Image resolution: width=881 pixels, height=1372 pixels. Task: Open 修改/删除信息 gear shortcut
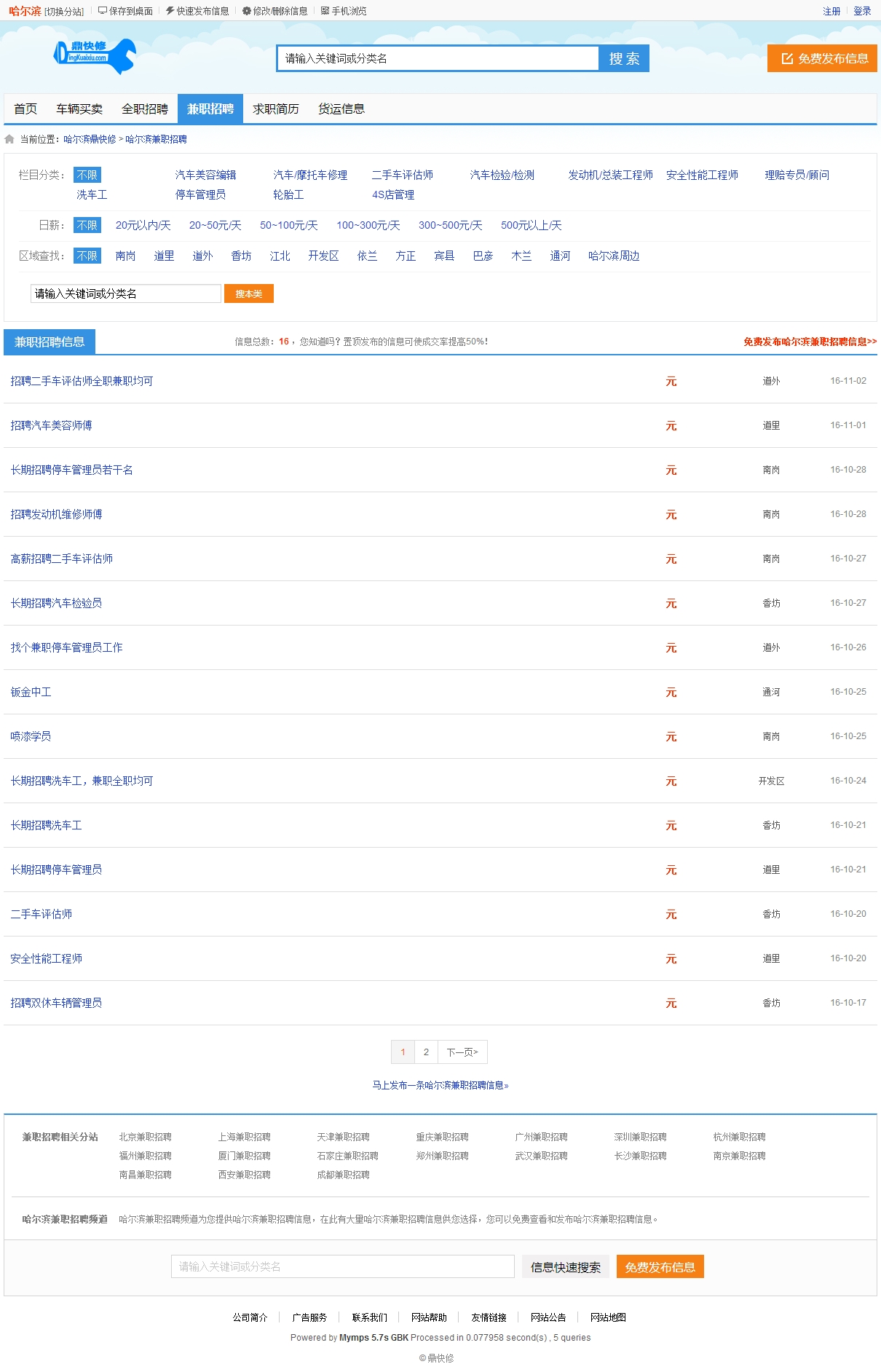(274, 11)
